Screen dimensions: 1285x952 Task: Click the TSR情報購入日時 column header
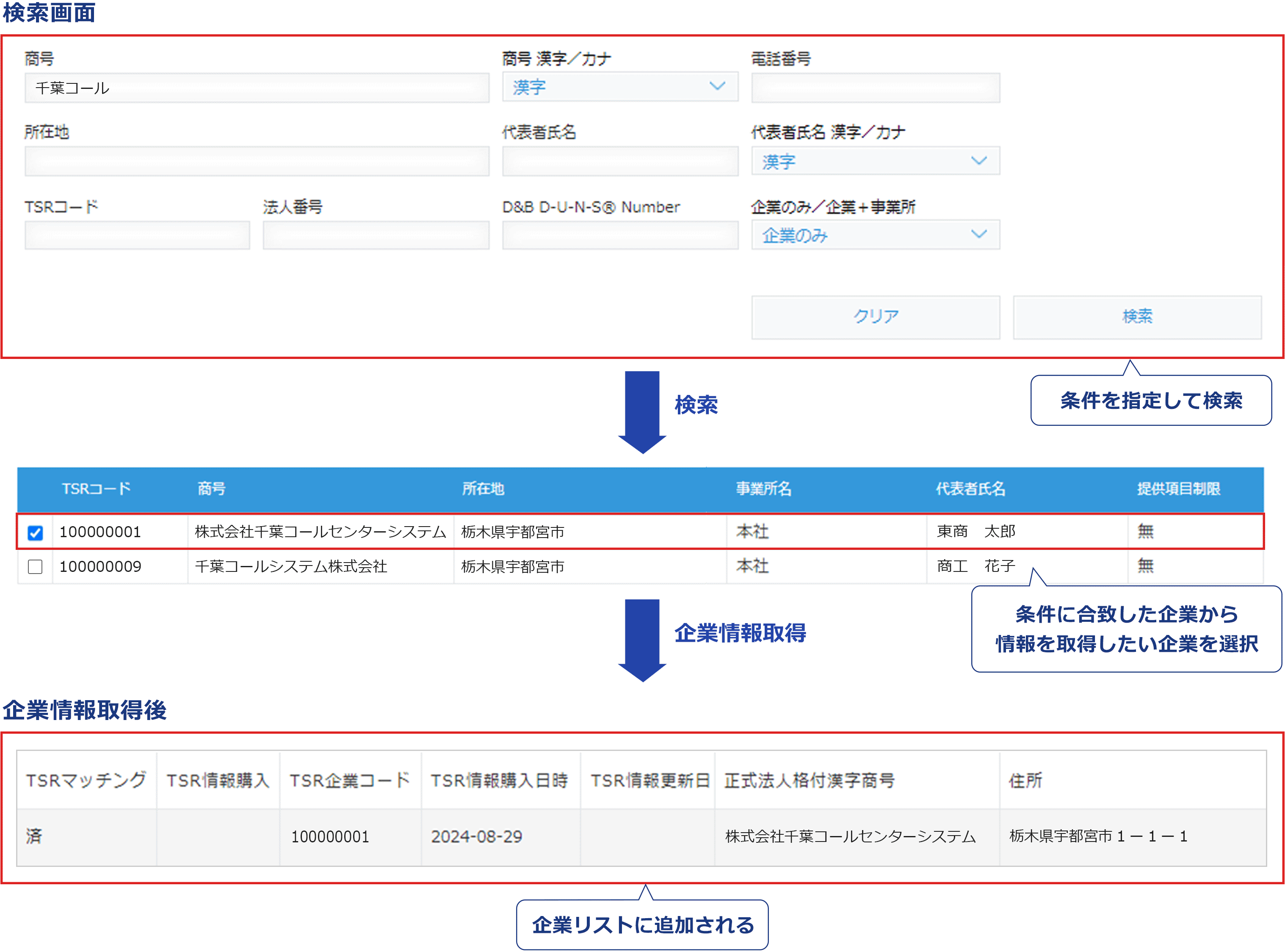pyautogui.click(x=500, y=780)
